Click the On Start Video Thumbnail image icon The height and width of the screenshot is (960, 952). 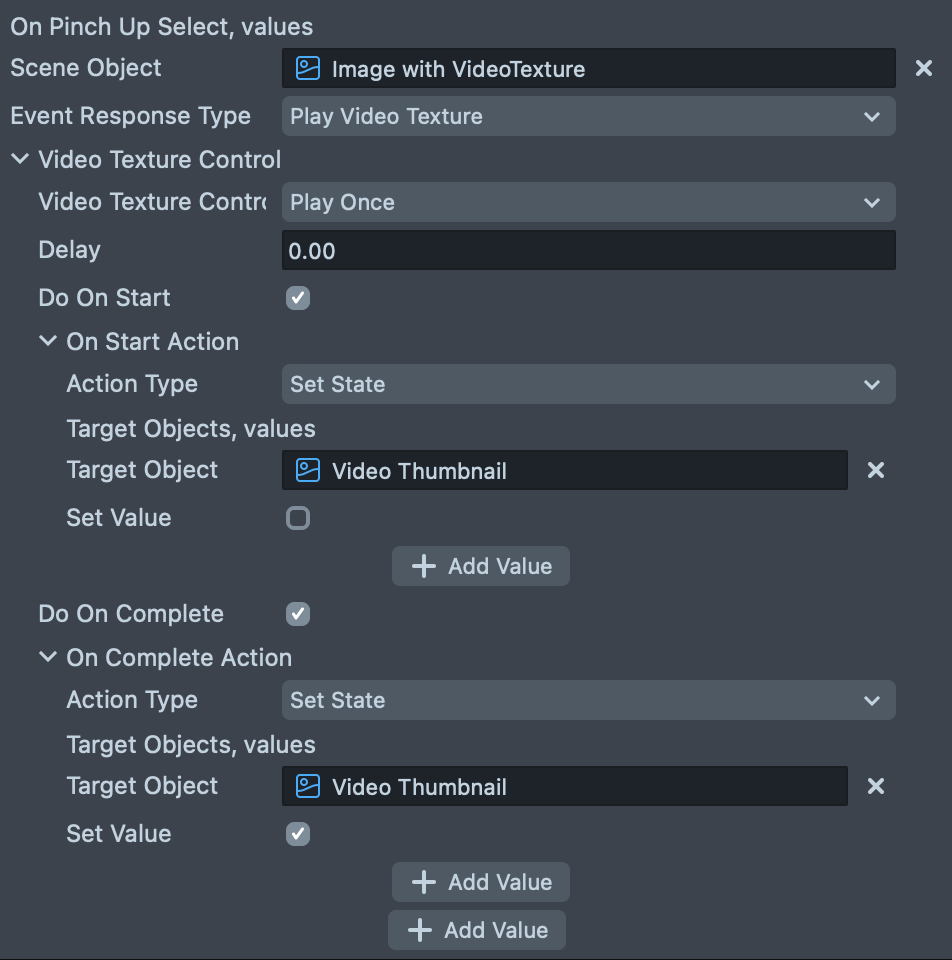click(x=308, y=470)
